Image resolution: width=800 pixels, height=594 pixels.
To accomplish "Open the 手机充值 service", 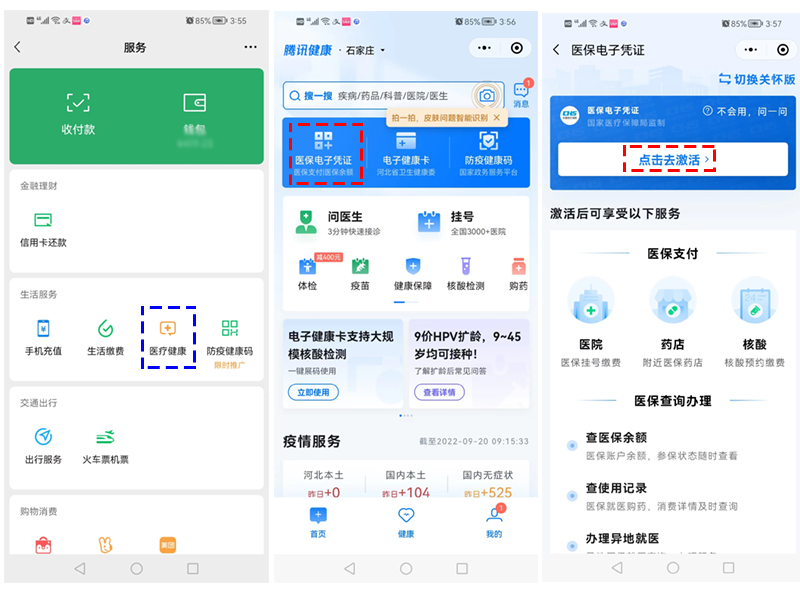I will [x=43, y=337].
